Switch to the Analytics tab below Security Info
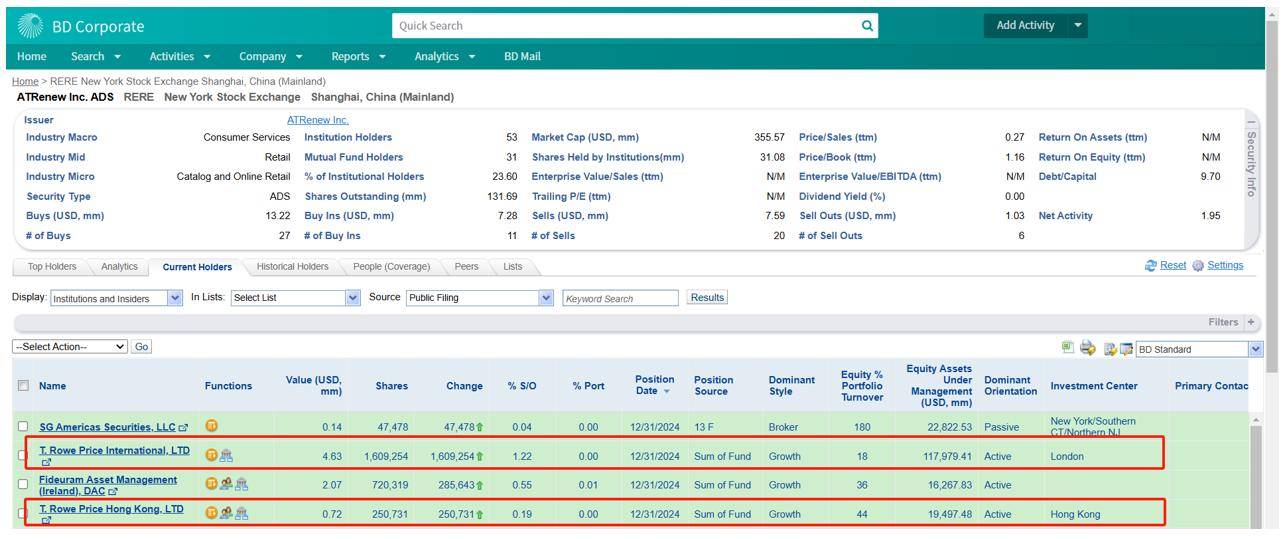This screenshot has height=539, width=1286. click(x=119, y=267)
